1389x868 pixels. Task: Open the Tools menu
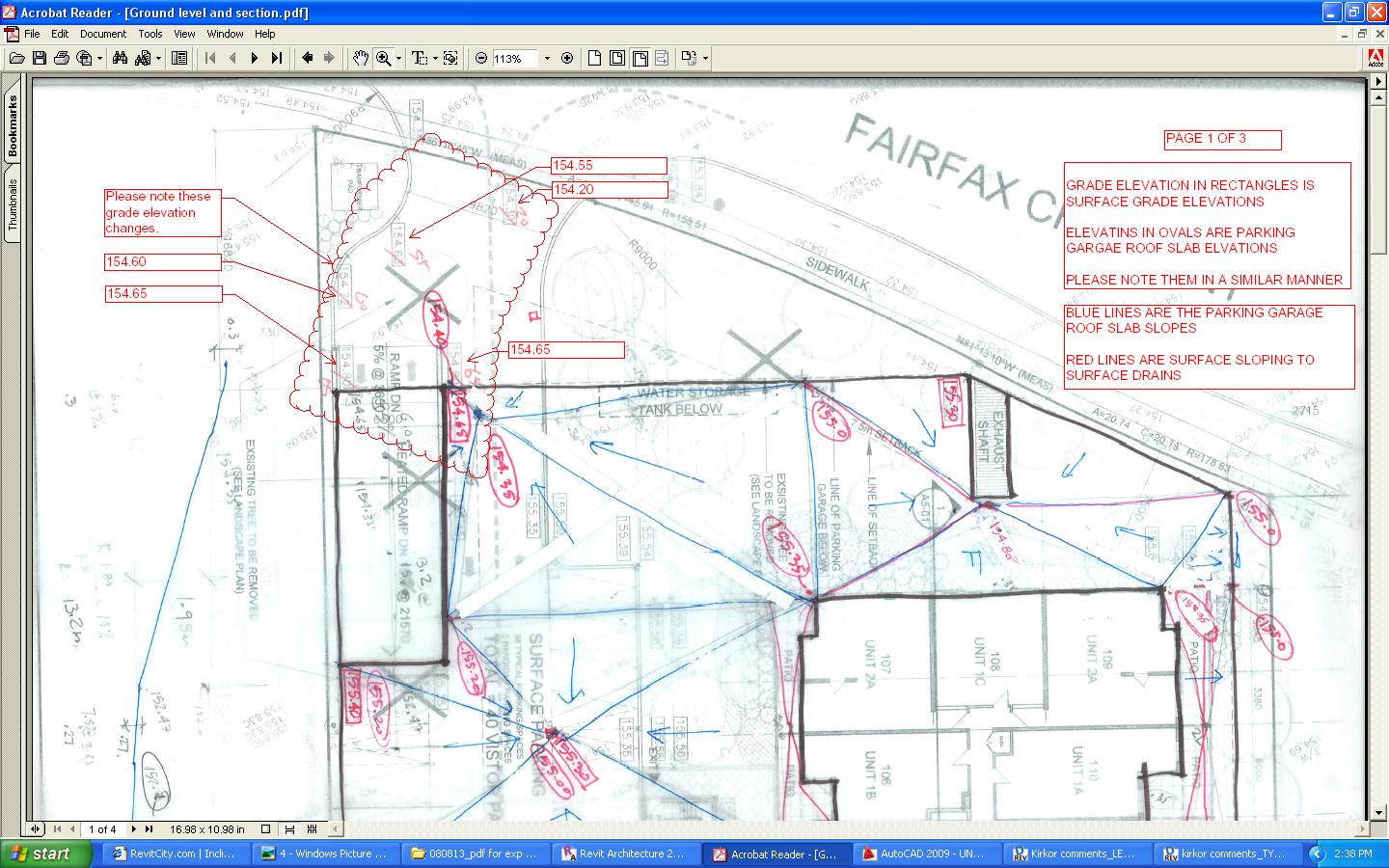pyautogui.click(x=150, y=34)
